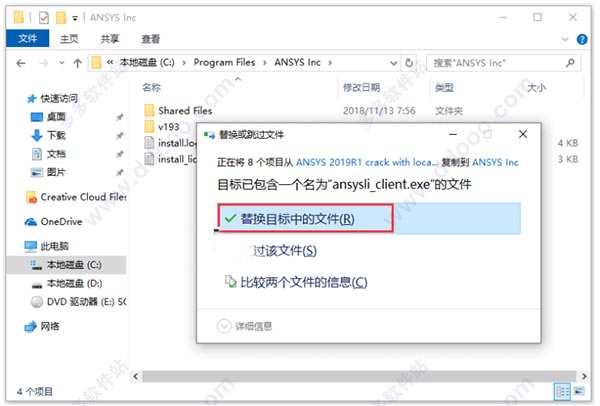Go up one folder level
The image size is (600, 406).
click(78, 63)
